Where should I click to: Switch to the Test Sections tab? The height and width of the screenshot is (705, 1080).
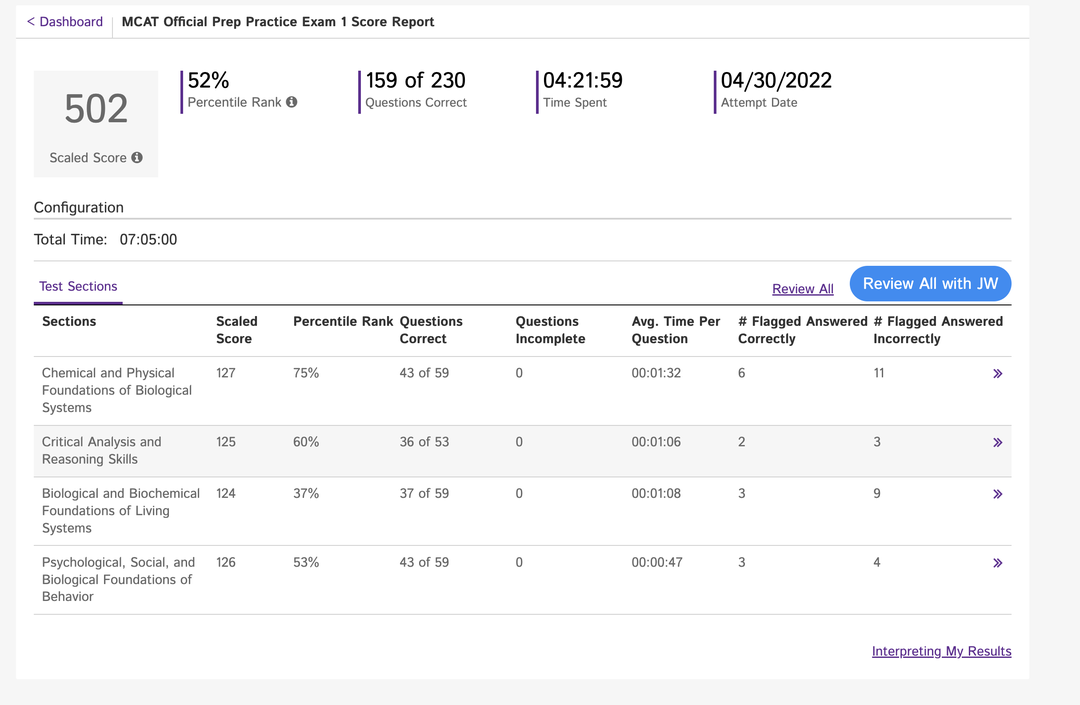pyautogui.click(x=78, y=286)
